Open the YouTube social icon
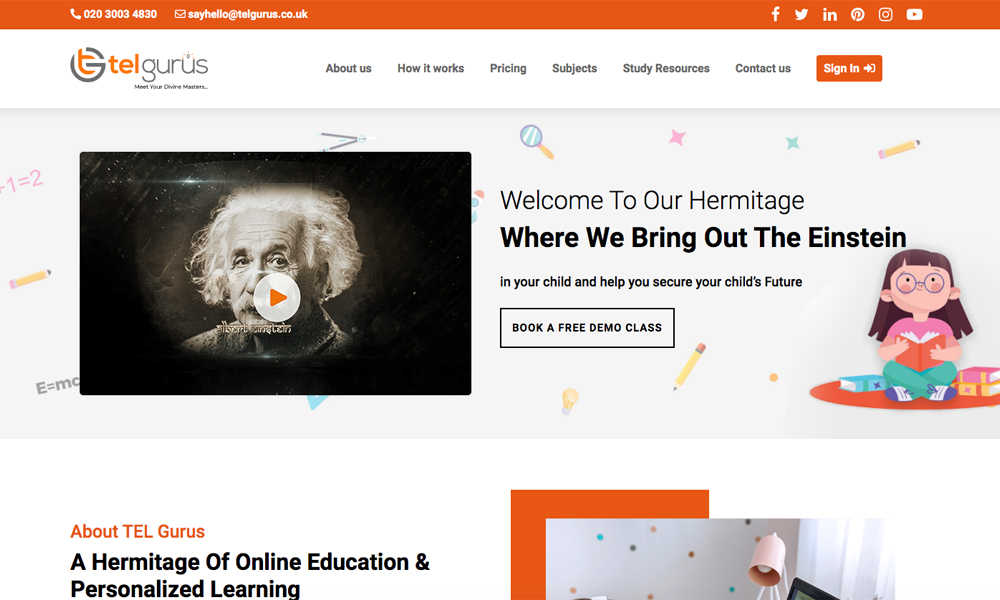The width and height of the screenshot is (1000, 600). pos(914,14)
